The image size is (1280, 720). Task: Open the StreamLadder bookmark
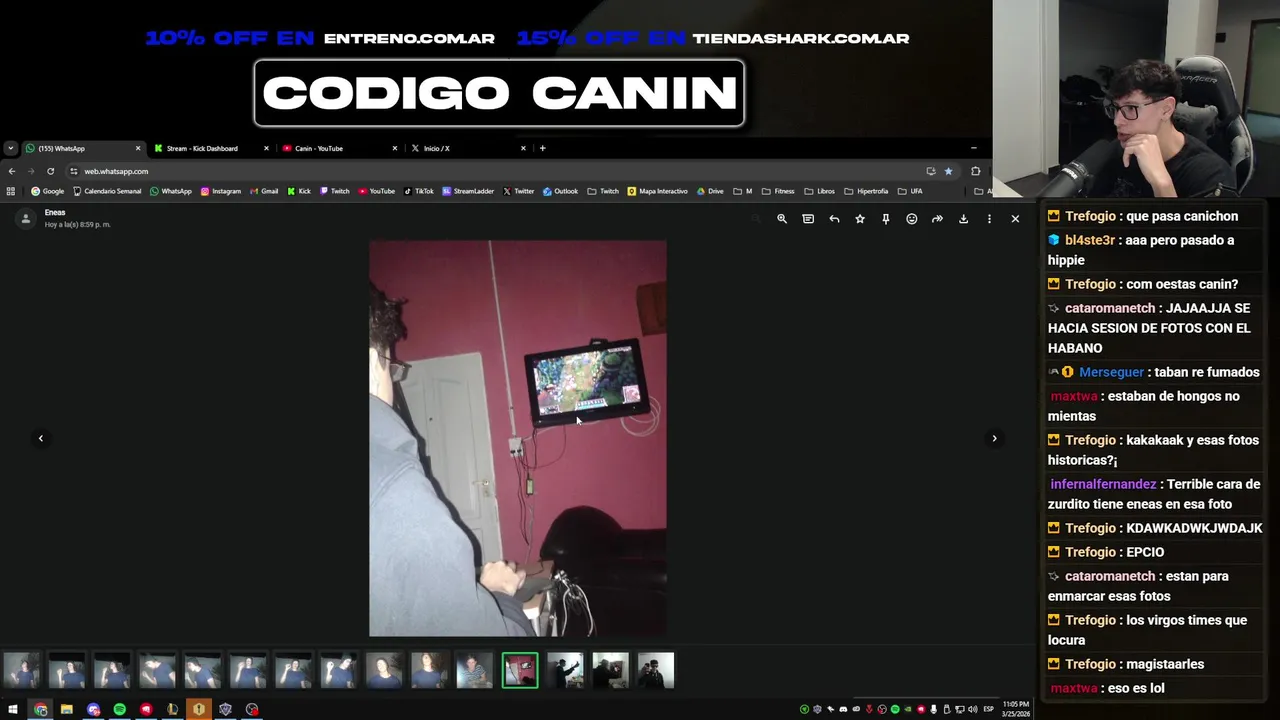[x=468, y=191]
